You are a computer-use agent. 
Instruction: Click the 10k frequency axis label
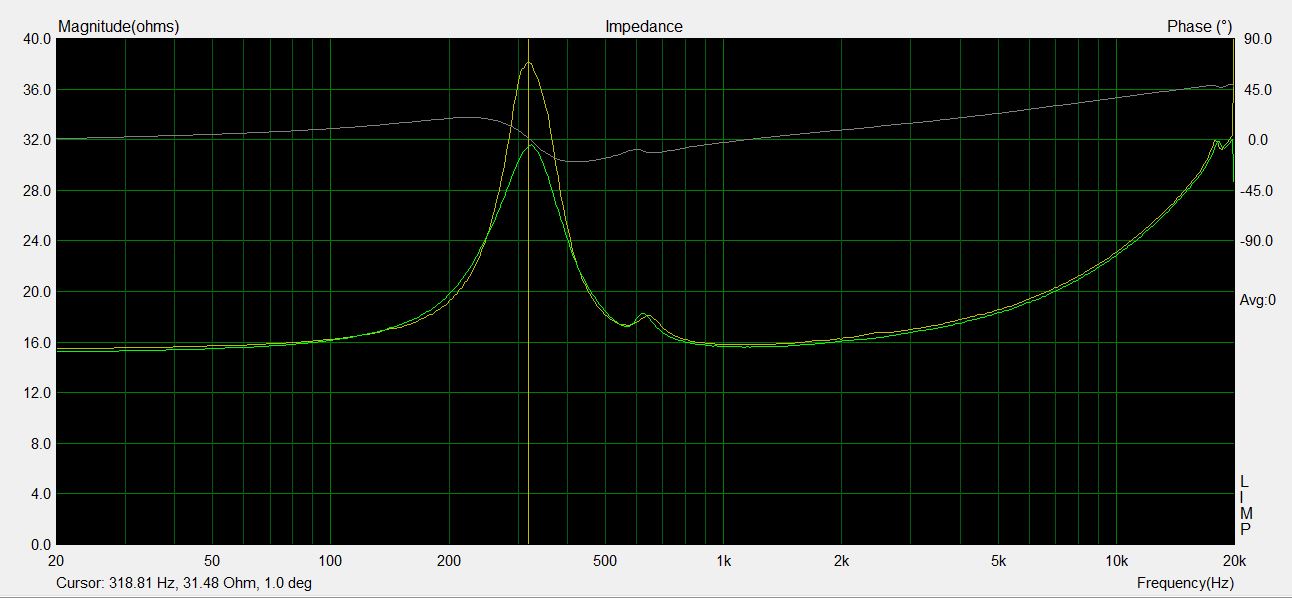1116,560
